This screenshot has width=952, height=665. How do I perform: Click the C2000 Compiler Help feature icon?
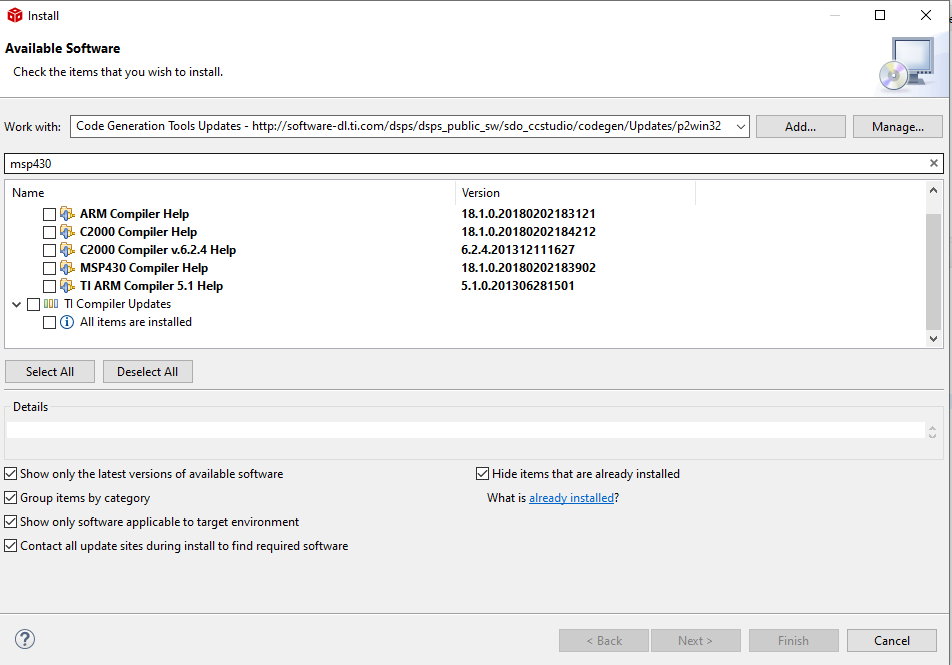(67, 232)
